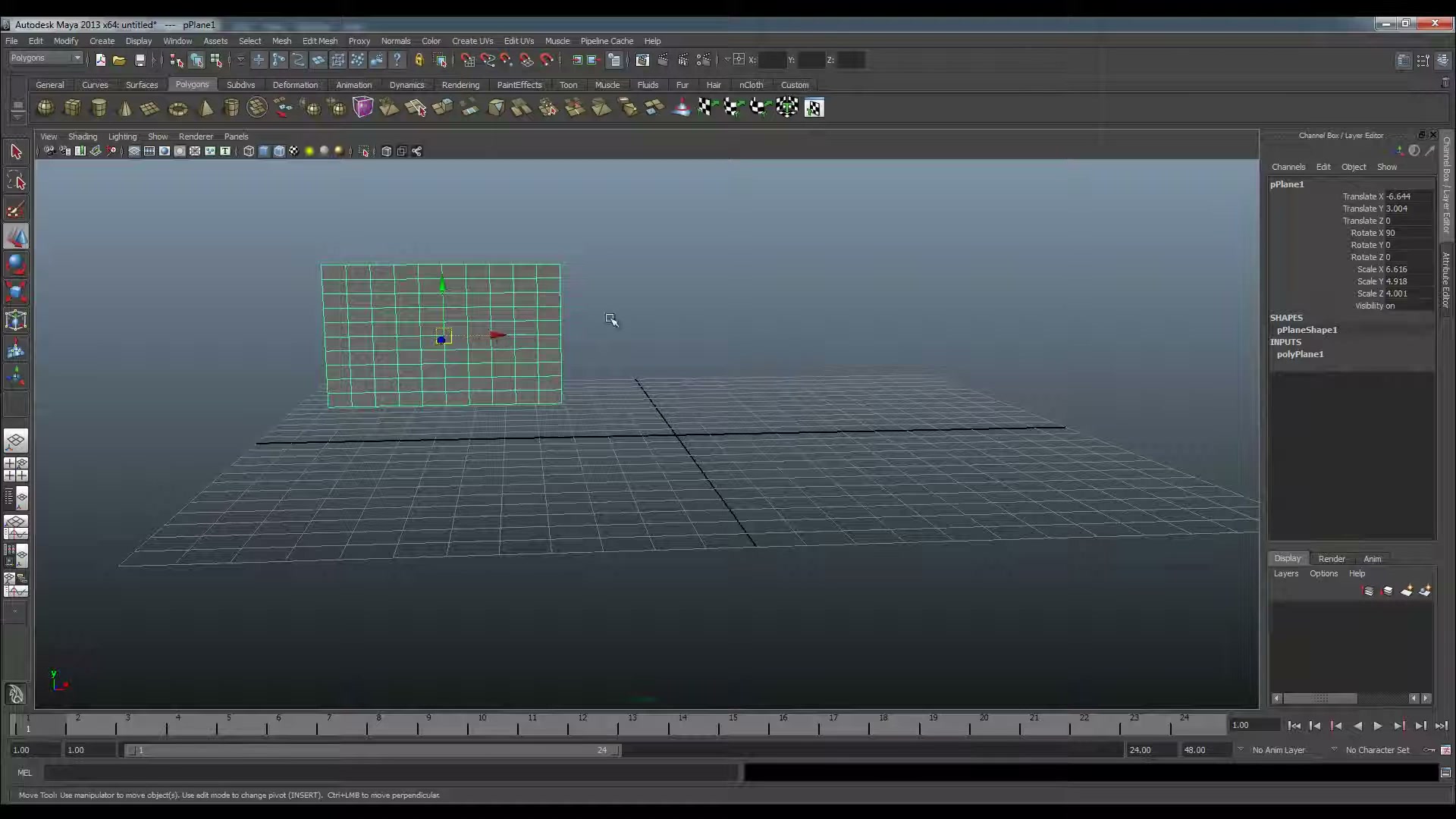Open the Polygons menu set dropdown
This screenshot has width=1456, height=819.
(45, 58)
